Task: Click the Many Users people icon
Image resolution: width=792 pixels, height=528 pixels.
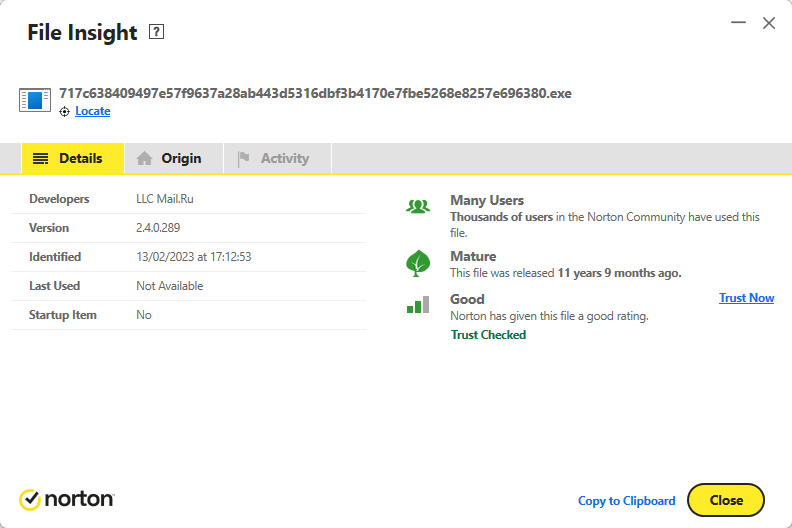Action: [418, 207]
